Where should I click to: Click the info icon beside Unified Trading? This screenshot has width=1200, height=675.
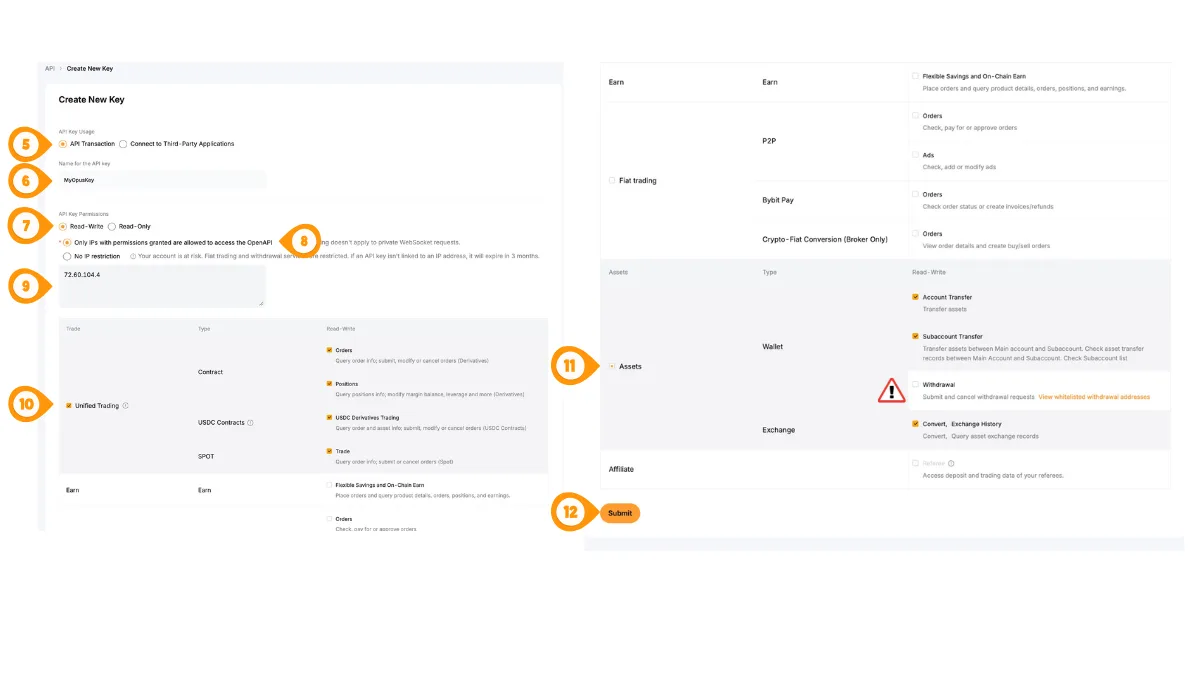125,406
